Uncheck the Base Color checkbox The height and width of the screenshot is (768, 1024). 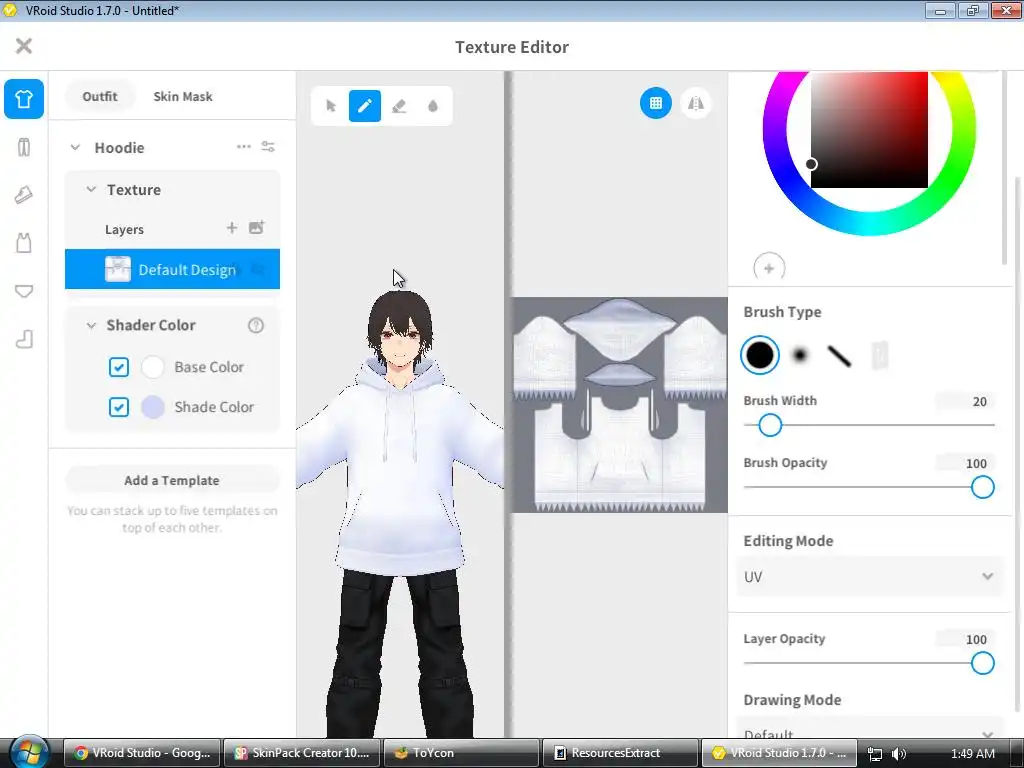(x=119, y=367)
